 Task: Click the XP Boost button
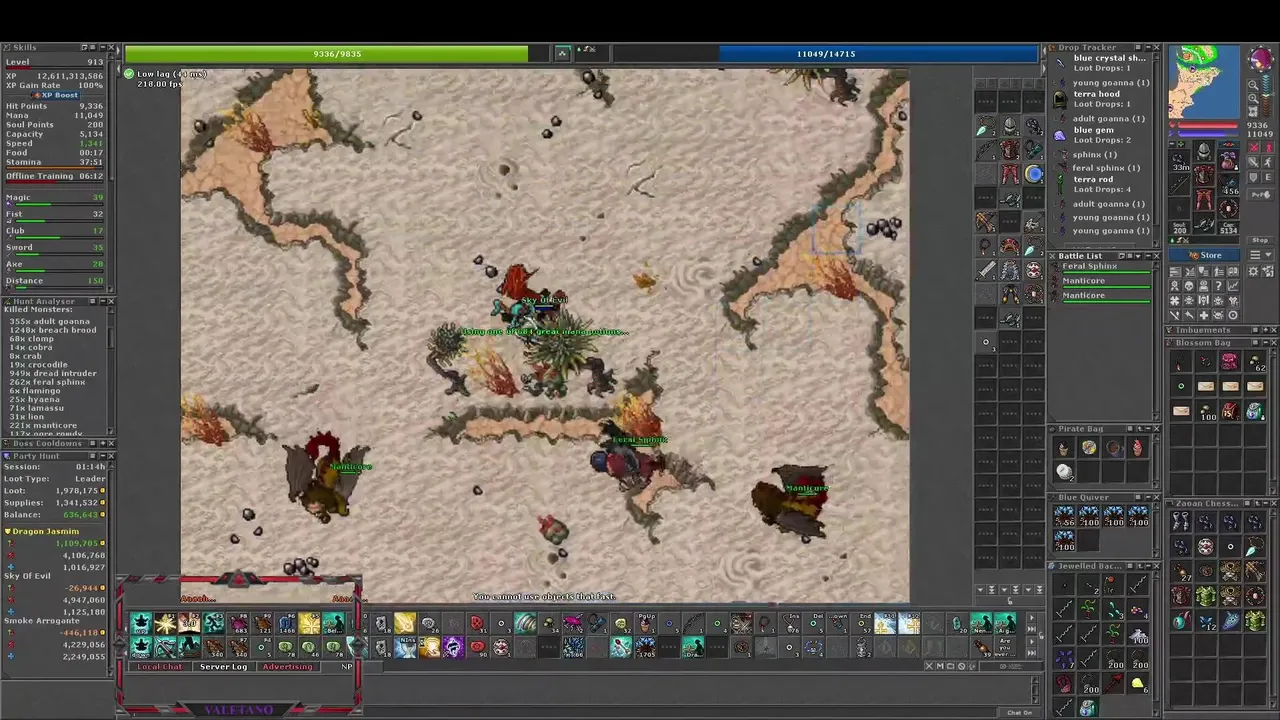57,95
